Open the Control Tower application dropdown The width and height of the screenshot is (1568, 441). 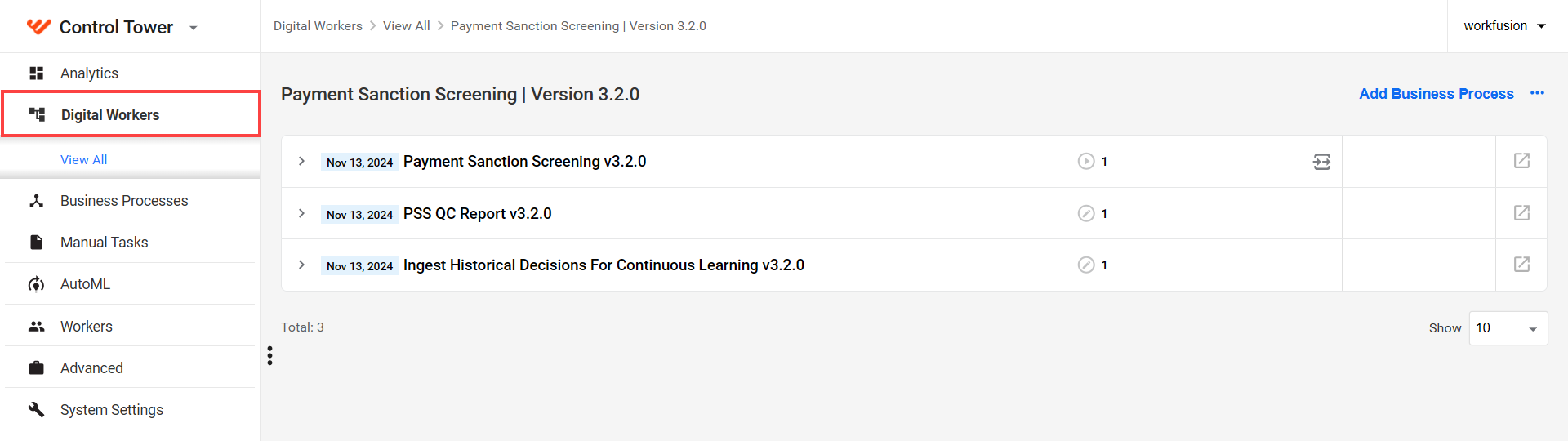click(194, 28)
